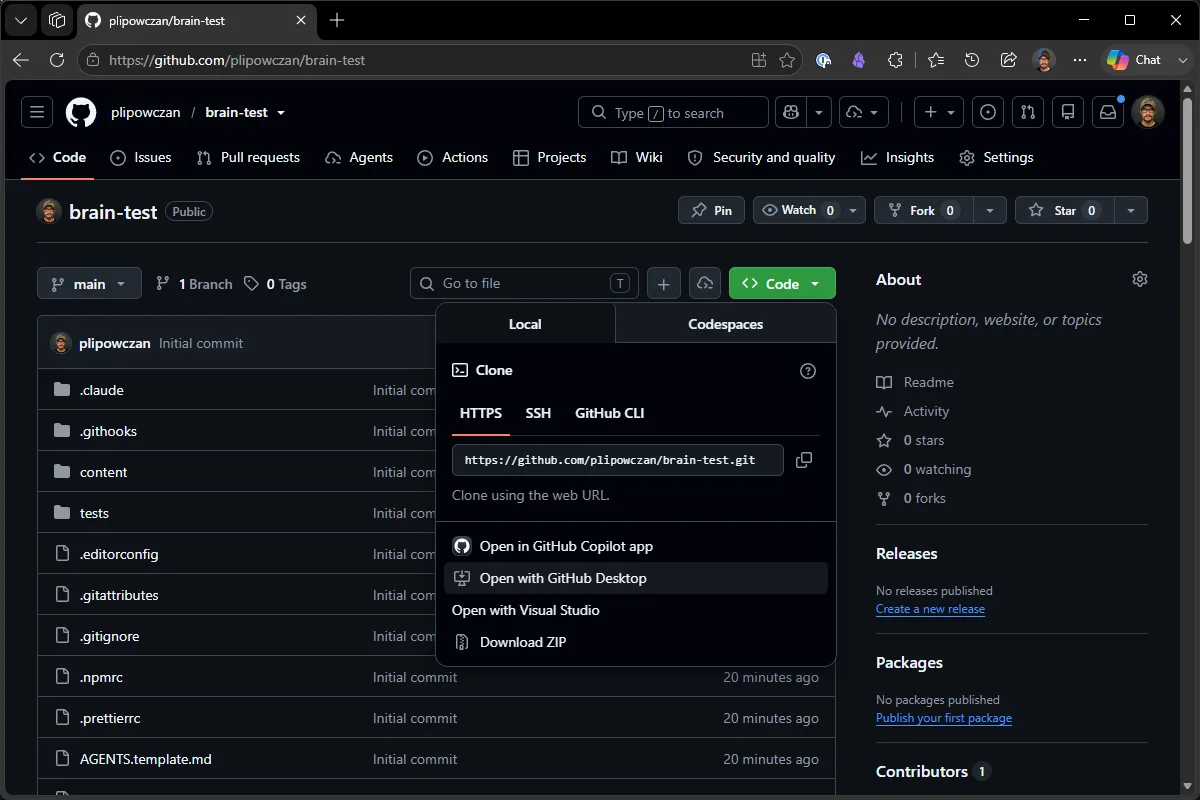Choose Open in GitHub Copilot app

pos(636,546)
